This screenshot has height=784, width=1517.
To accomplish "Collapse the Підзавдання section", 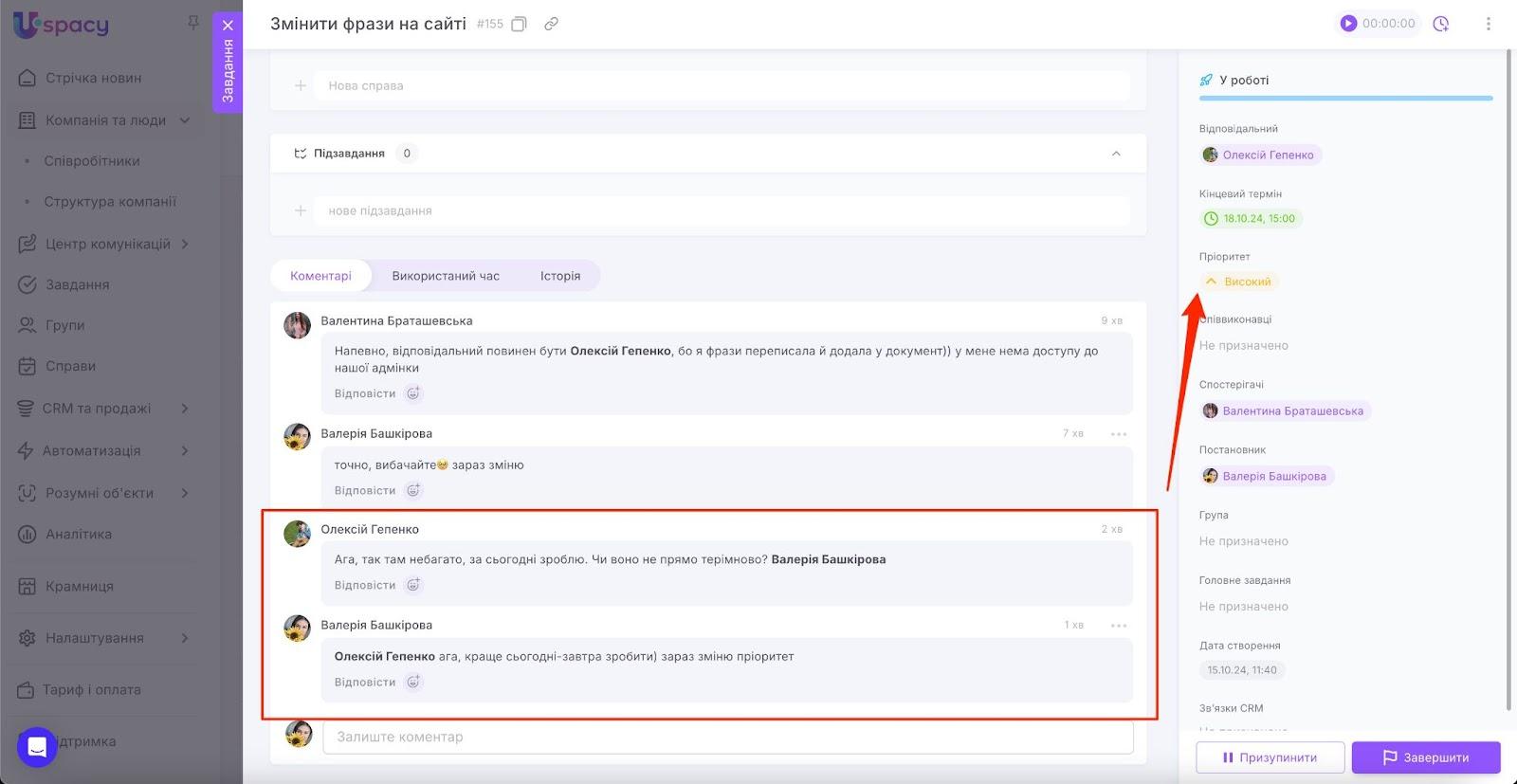I will (x=1116, y=154).
